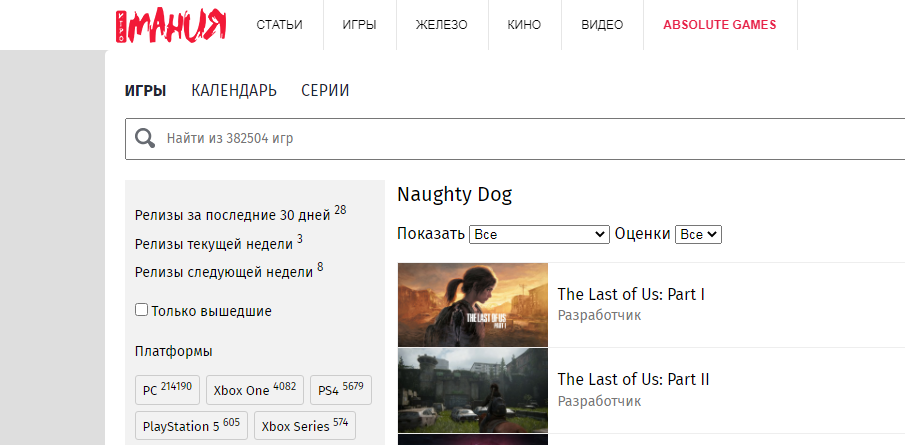Switch to the СЕРИИ tab

[325, 91]
